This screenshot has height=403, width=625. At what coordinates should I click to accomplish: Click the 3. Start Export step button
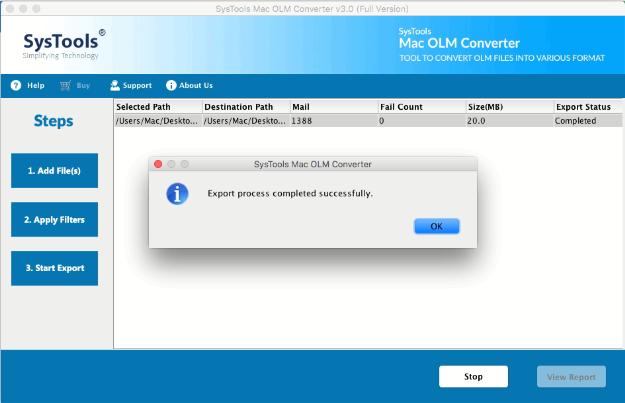coord(55,268)
